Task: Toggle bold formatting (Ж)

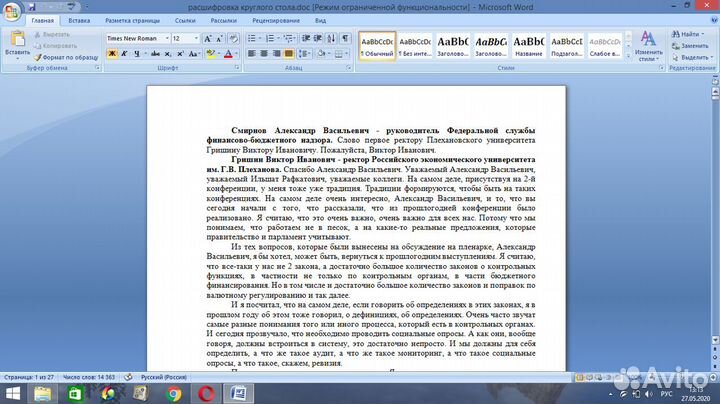Action: click(110, 53)
